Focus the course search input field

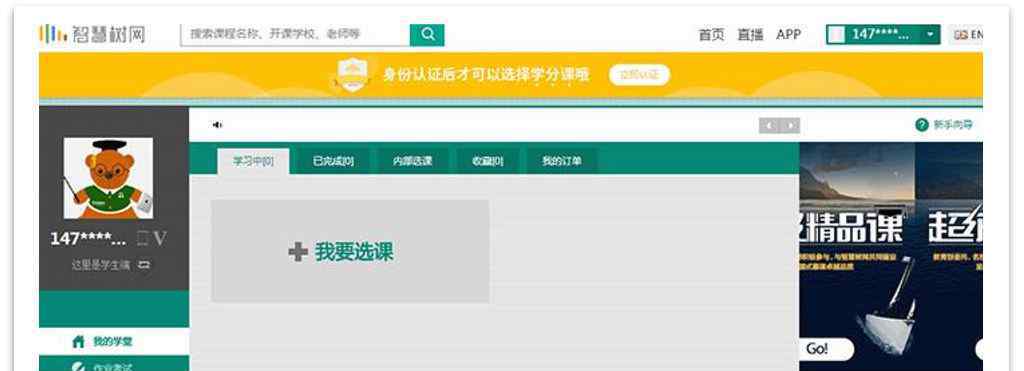[295, 35]
